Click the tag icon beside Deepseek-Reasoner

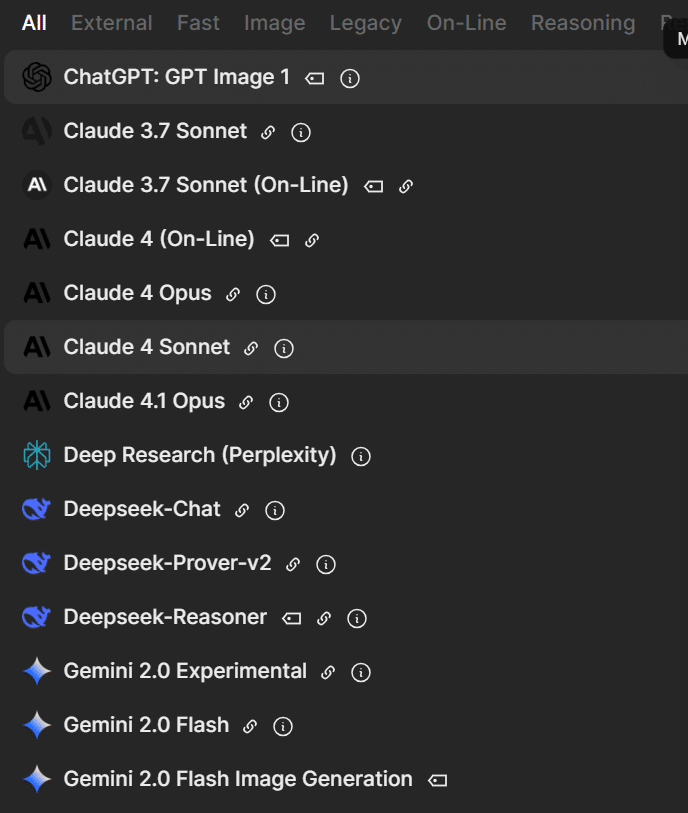291,619
